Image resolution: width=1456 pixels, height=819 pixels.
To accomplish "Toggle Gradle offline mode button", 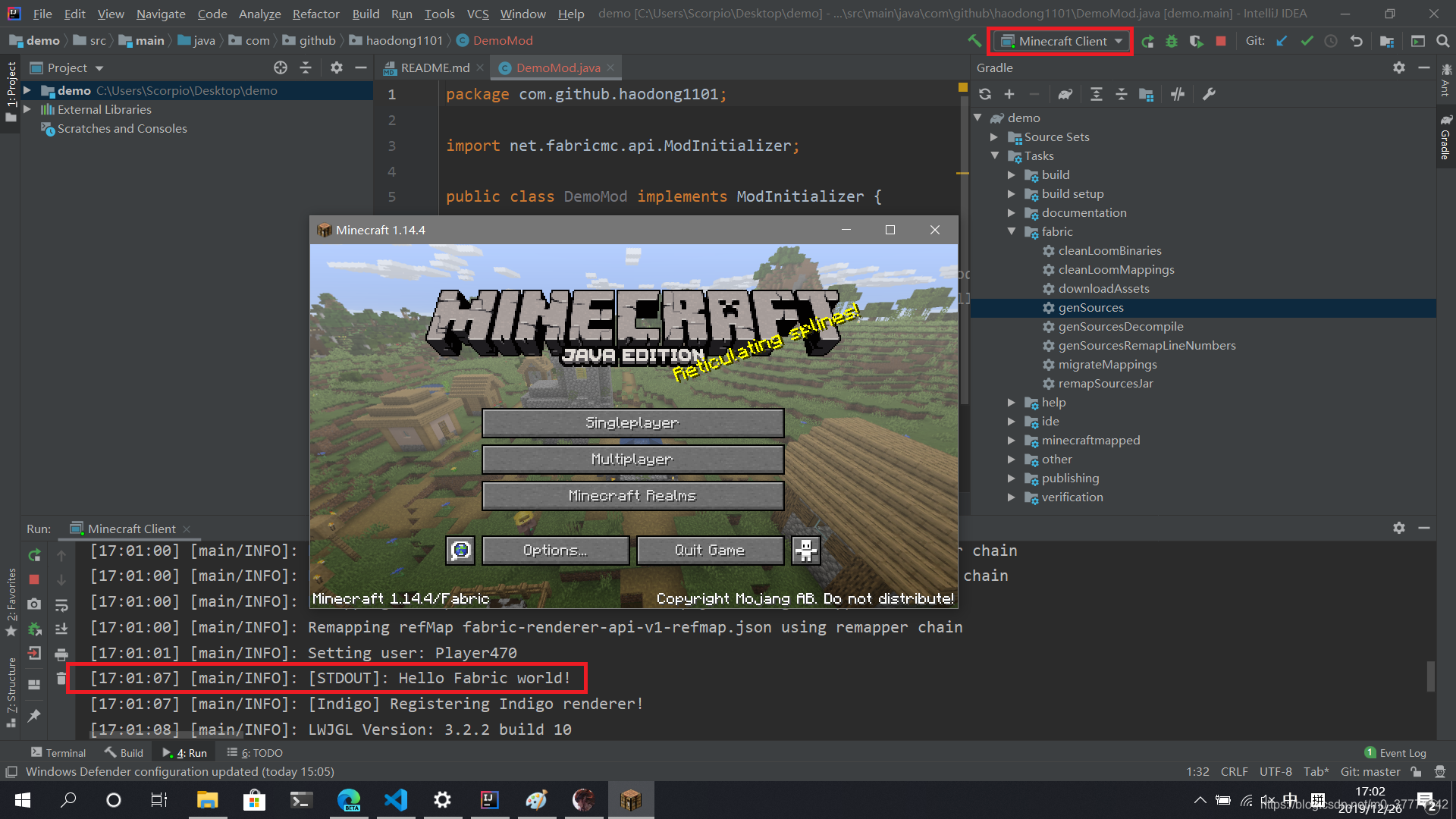I will 1178,94.
